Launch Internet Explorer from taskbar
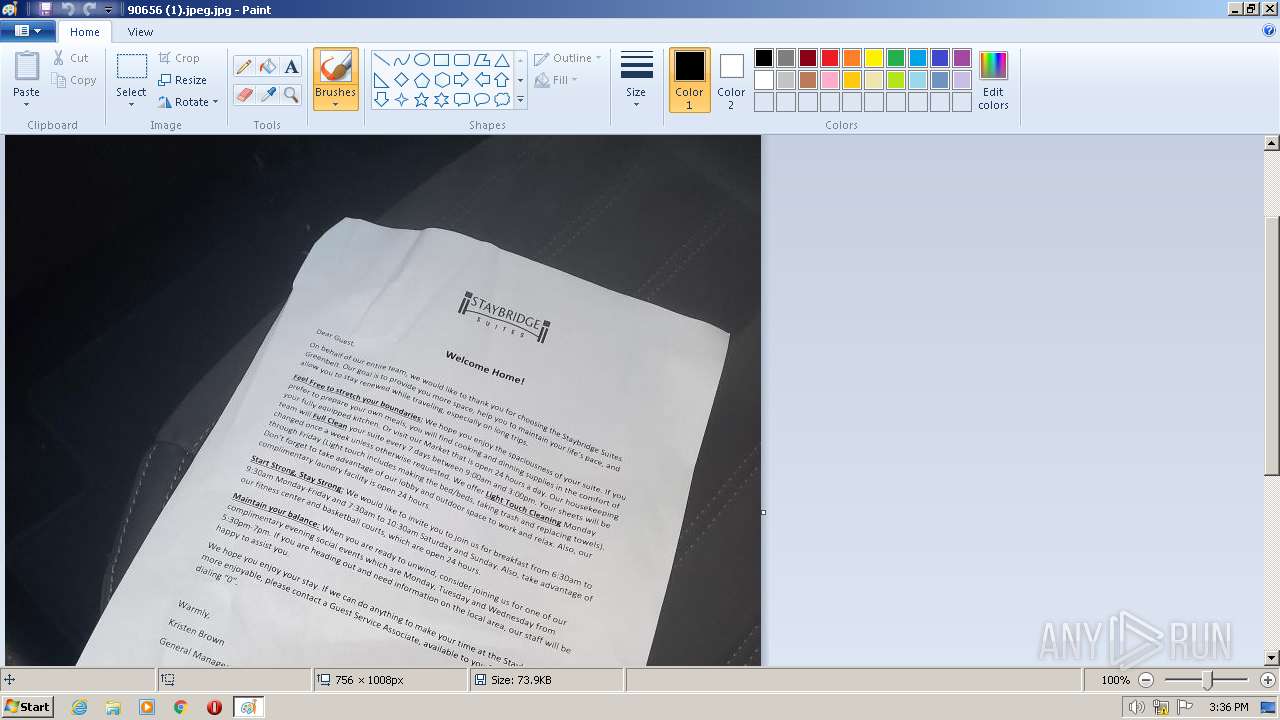Viewport: 1280px width, 720px height. click(x=79, y=707)
